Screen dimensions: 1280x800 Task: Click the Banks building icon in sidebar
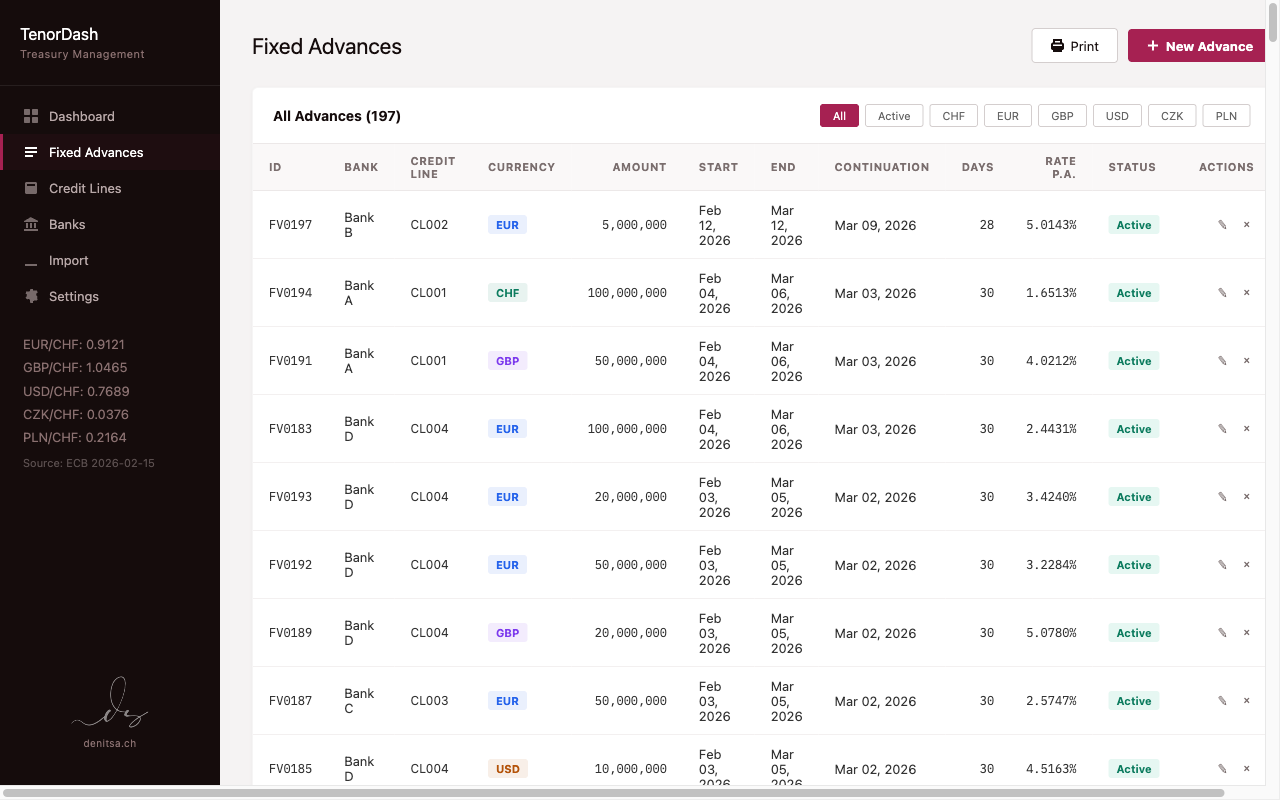(33, 224)
